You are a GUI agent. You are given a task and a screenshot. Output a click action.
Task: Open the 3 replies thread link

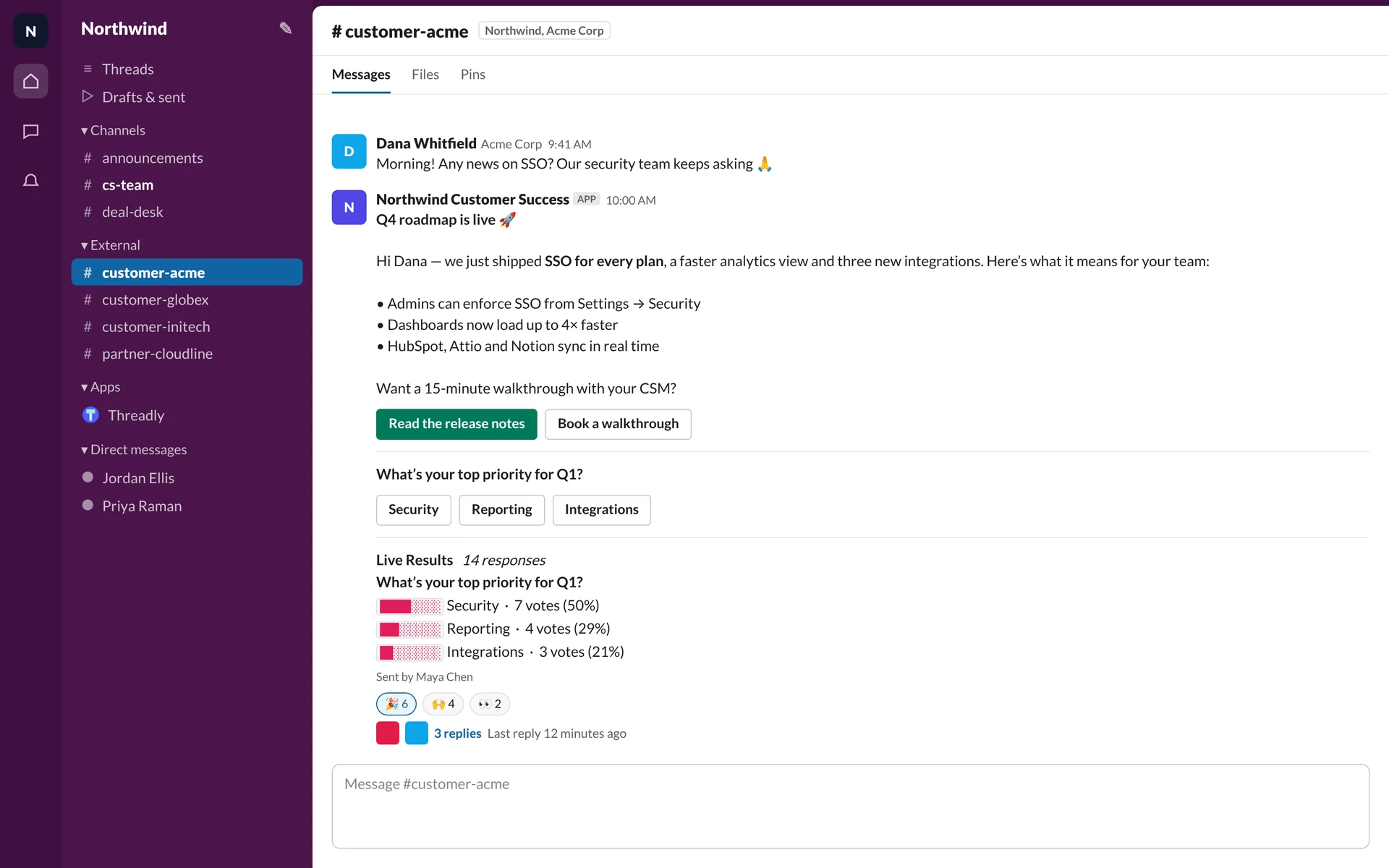[x=457, y=733]
